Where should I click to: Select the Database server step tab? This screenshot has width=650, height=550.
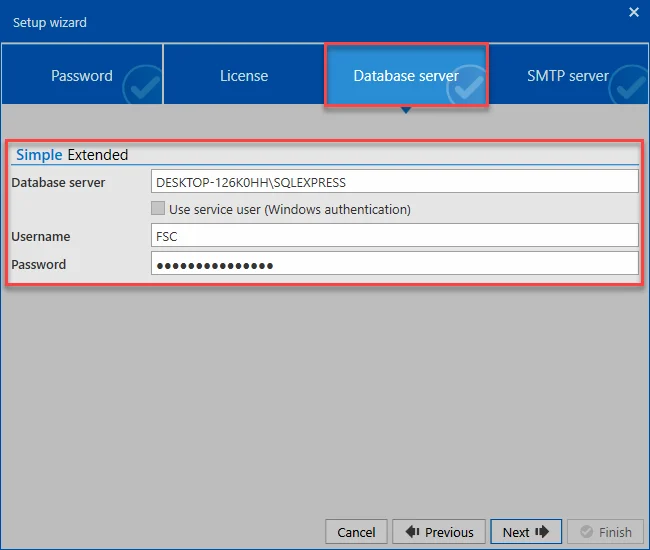(406, 75)
